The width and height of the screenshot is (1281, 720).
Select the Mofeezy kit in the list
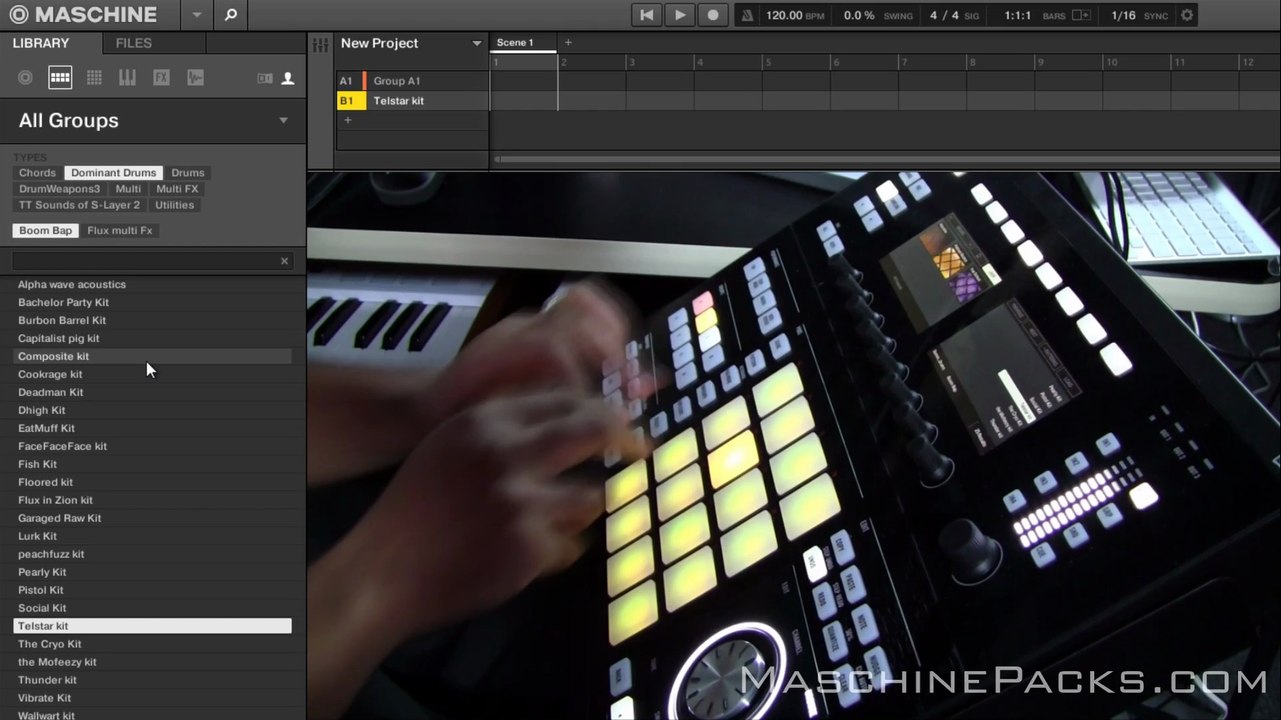point(152,663)
